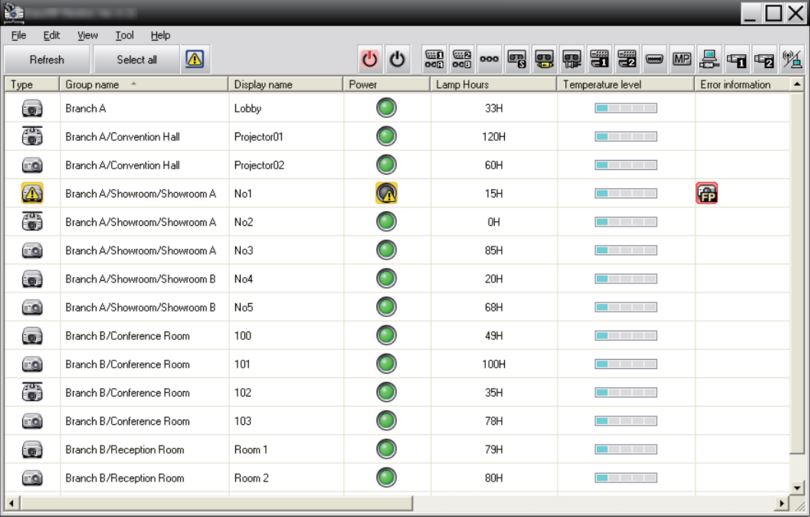
Task: Click the red power-on toolbar icon
Action: tap(370, 60)
